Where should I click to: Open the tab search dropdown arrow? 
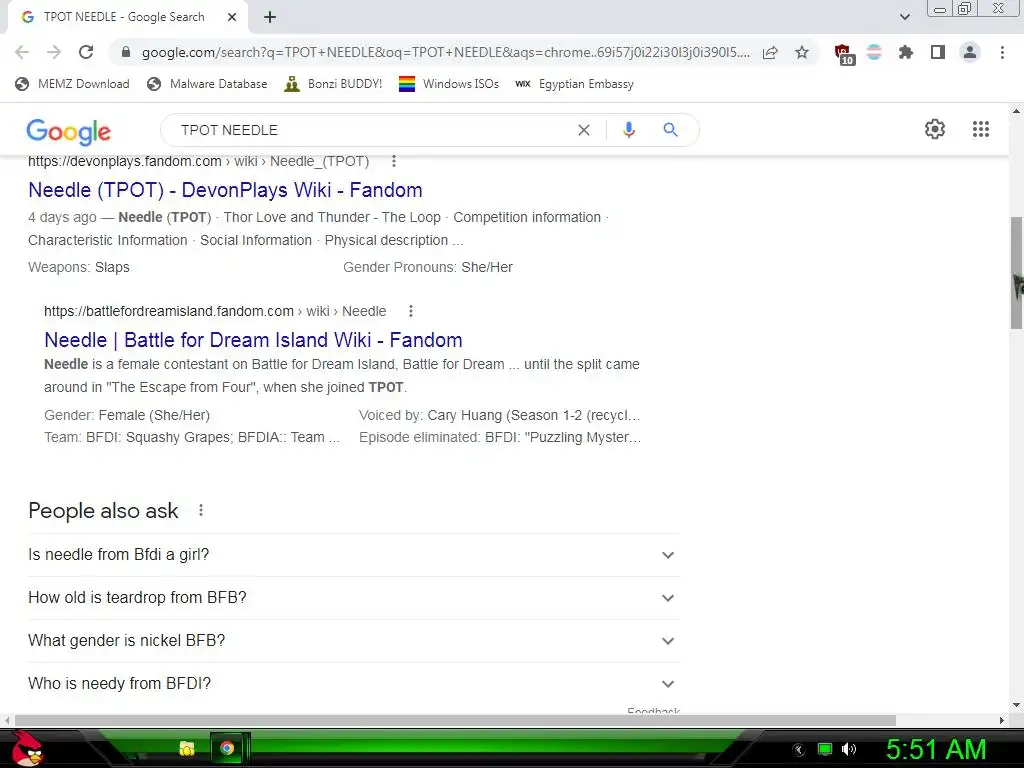904,17
